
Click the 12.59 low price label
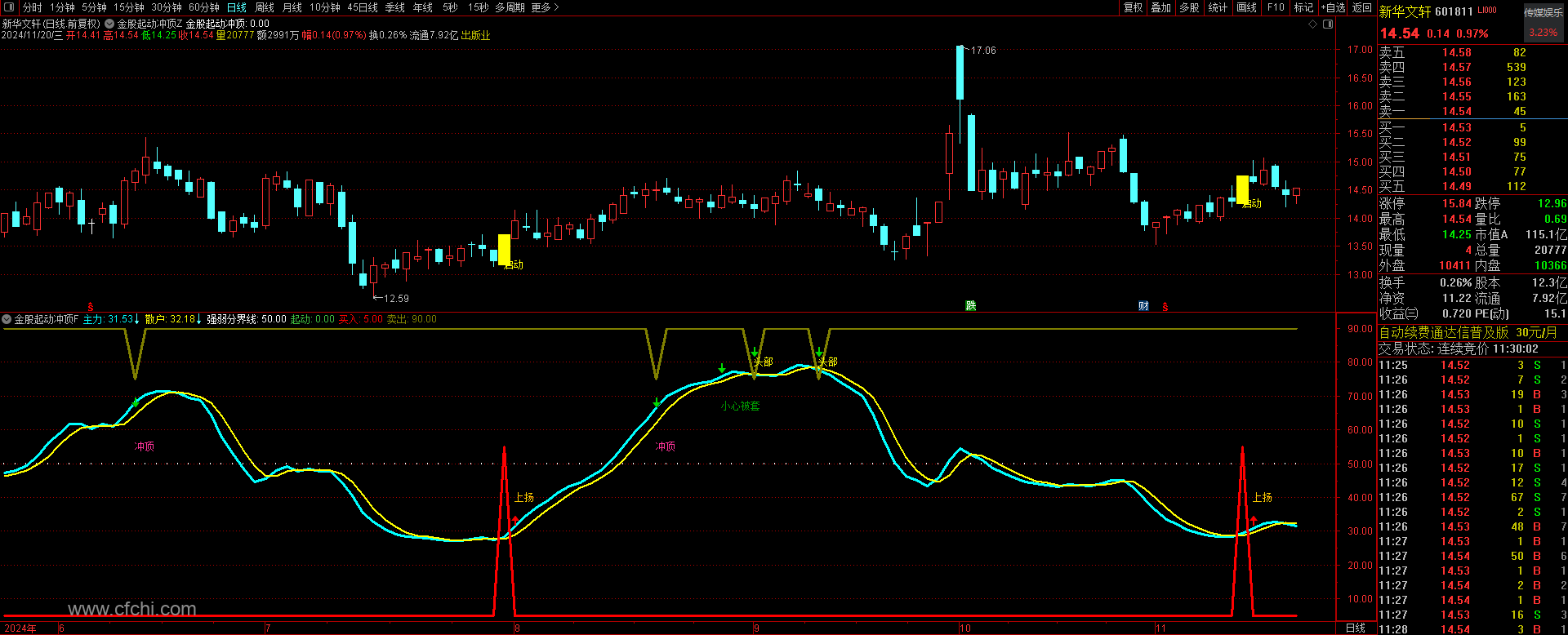coord(396,299)
